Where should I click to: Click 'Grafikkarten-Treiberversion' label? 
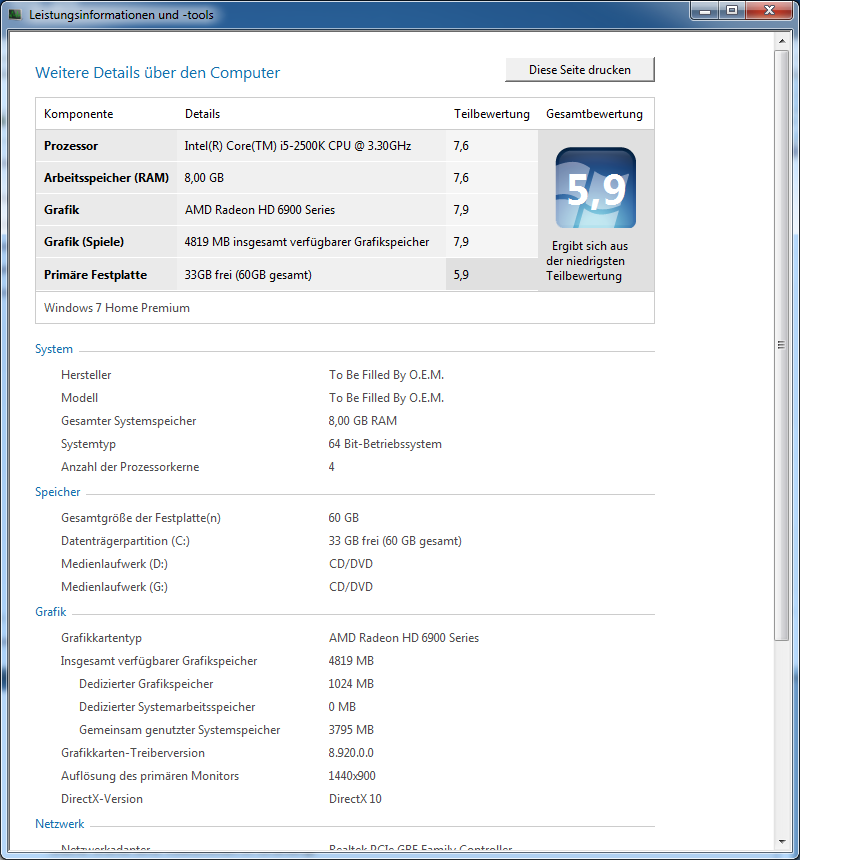pos(133,754)
